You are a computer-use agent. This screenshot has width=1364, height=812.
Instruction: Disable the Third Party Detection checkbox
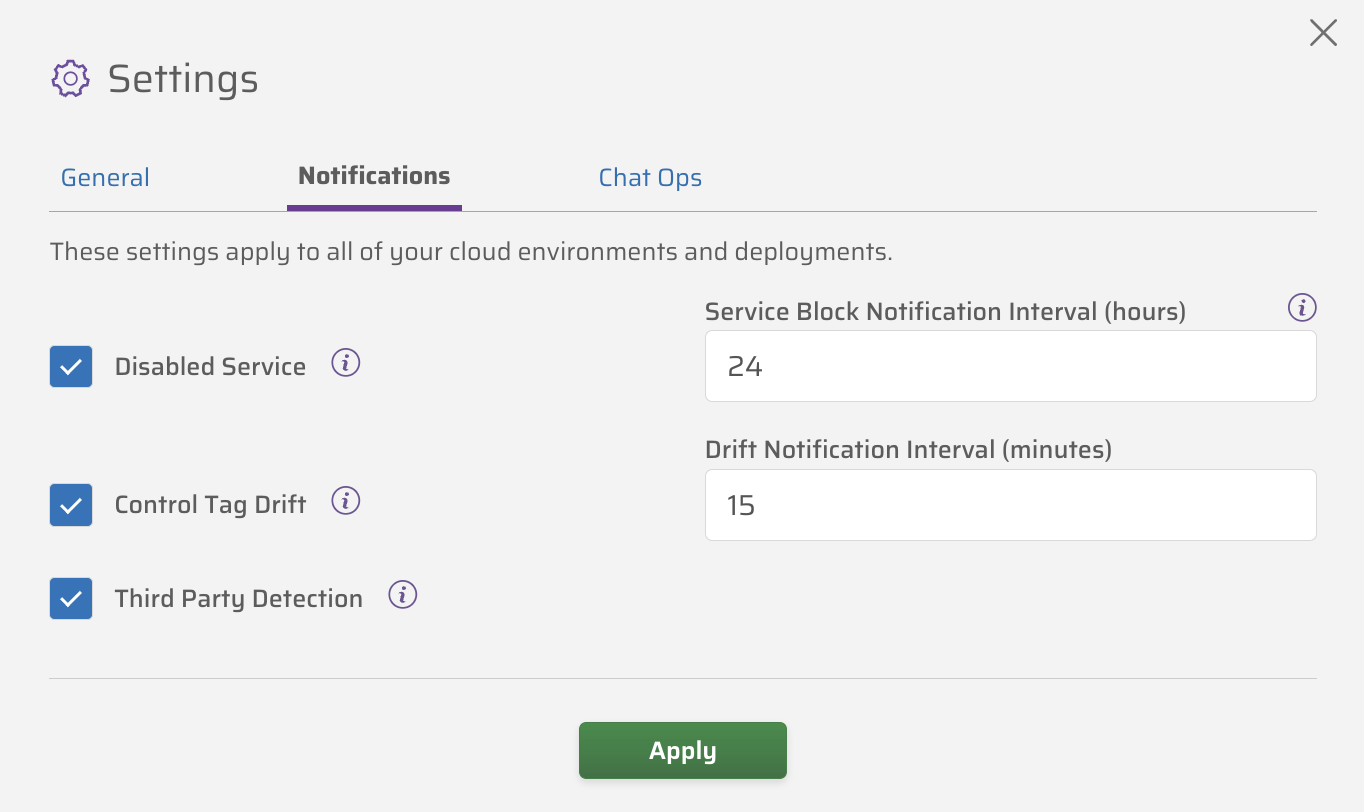tap(71, 599)
